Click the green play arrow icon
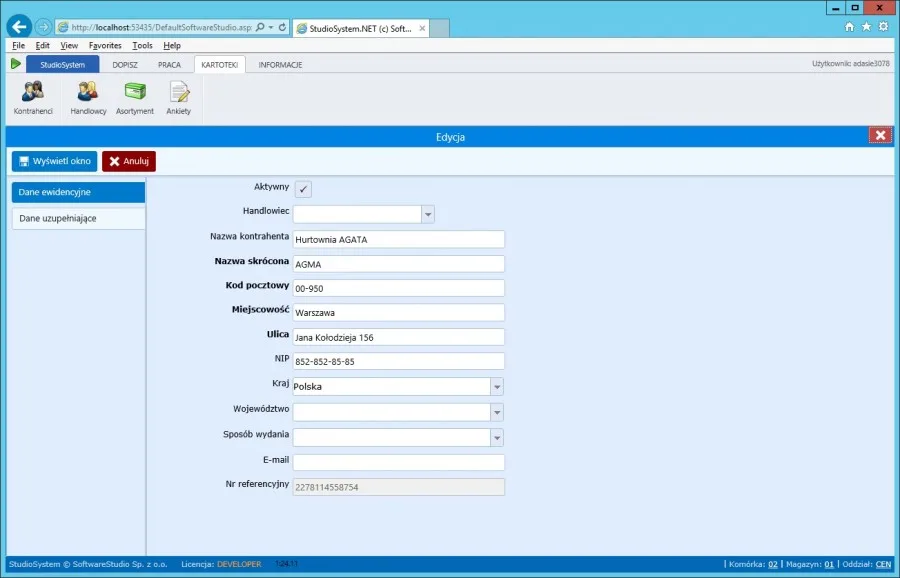This screenshot has height=578, width=900. (15, 64)
